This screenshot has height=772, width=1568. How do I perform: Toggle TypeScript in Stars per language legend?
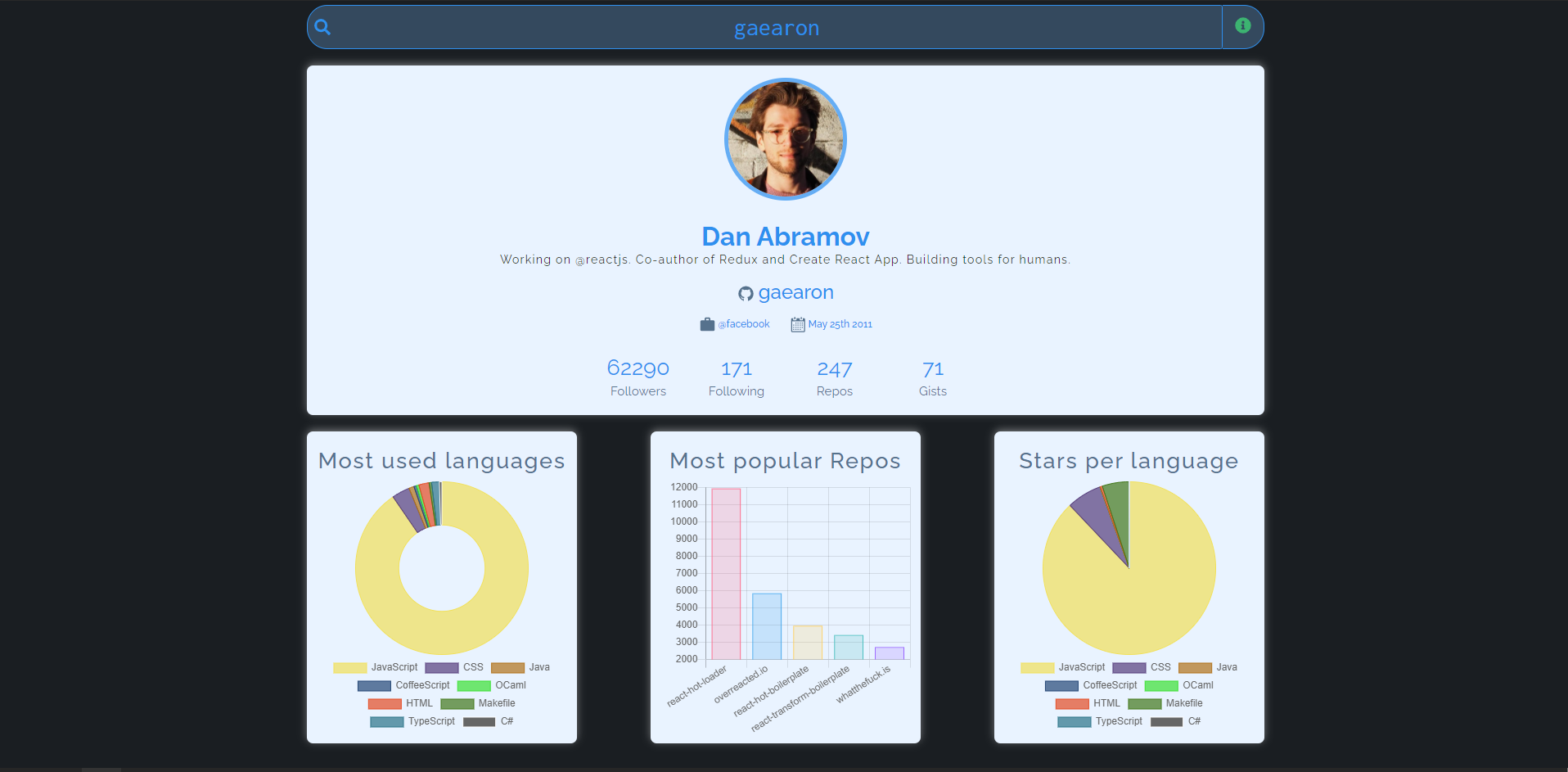[1100, 721]
